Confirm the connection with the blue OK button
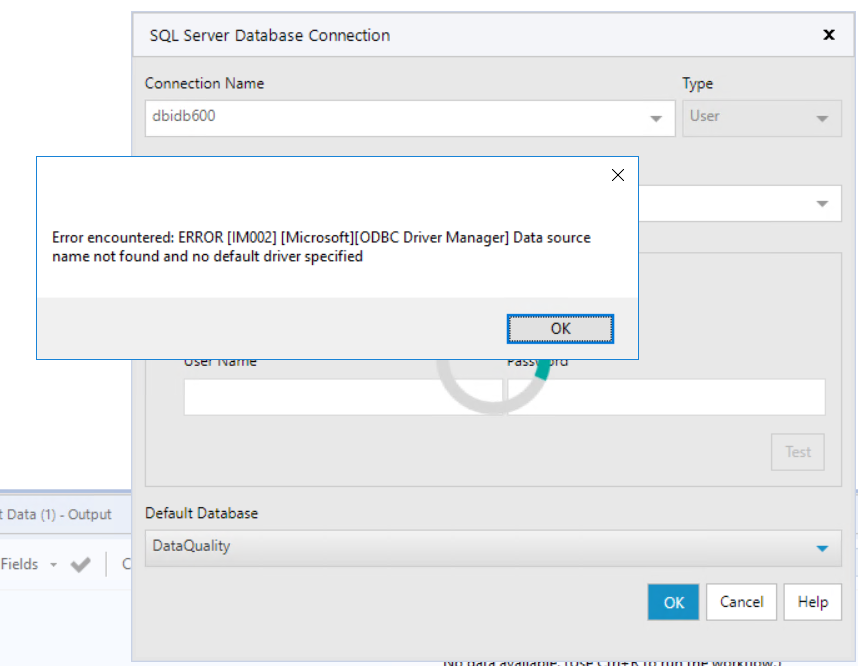 point(673,602)
